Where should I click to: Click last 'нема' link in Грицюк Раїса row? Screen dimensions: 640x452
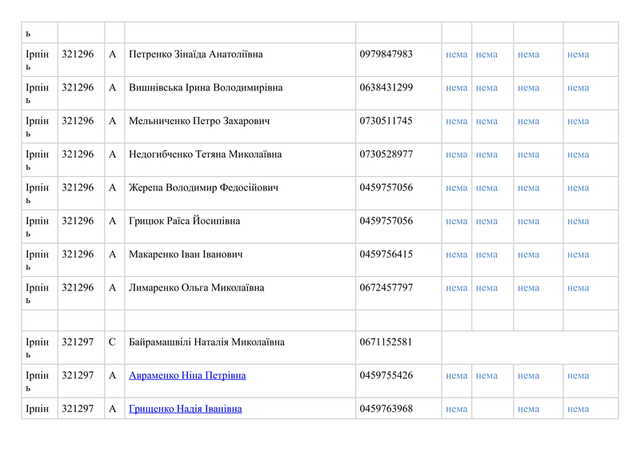pyautogui.click(x=578, y=221)
